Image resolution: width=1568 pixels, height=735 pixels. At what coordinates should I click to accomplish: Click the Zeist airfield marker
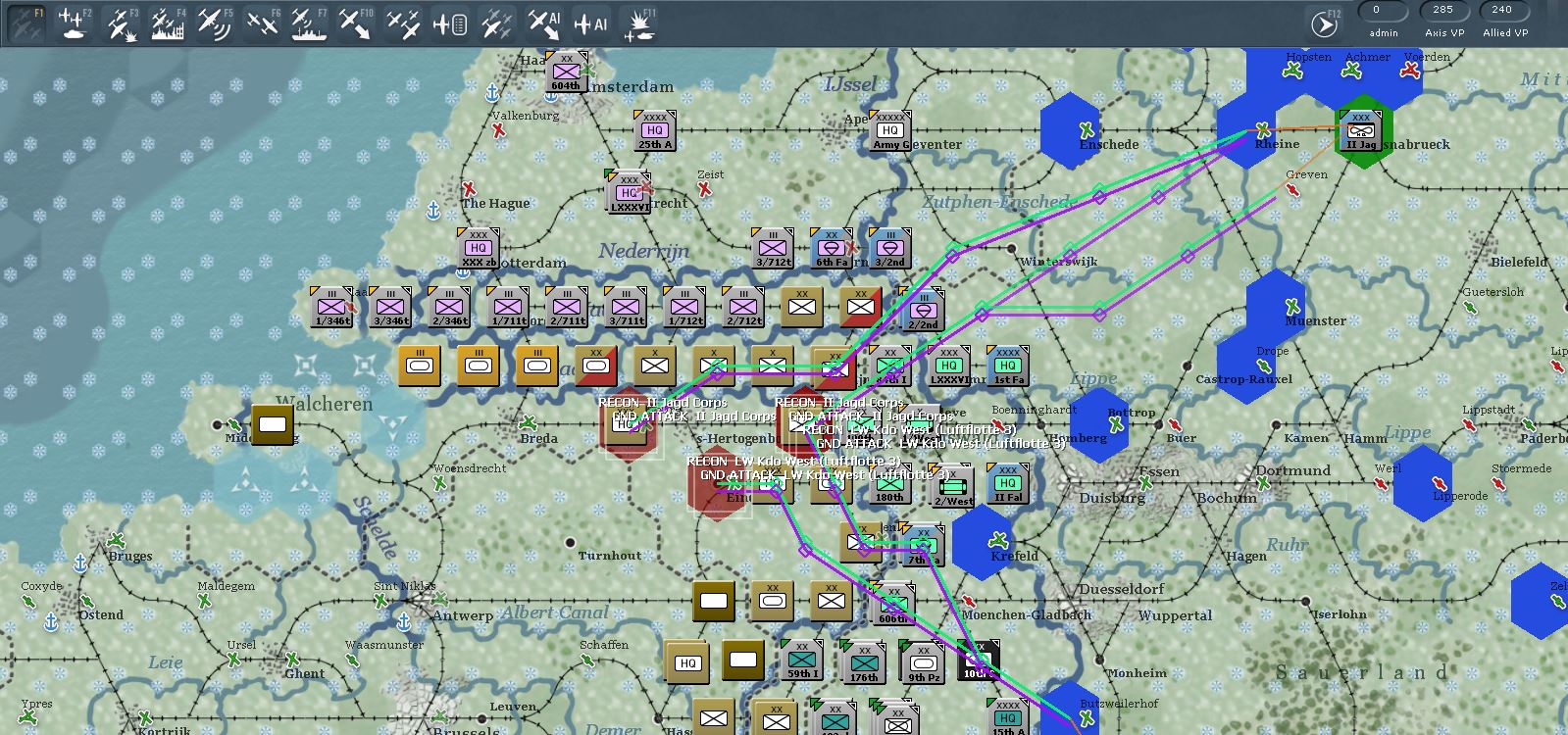coord(704,189)
